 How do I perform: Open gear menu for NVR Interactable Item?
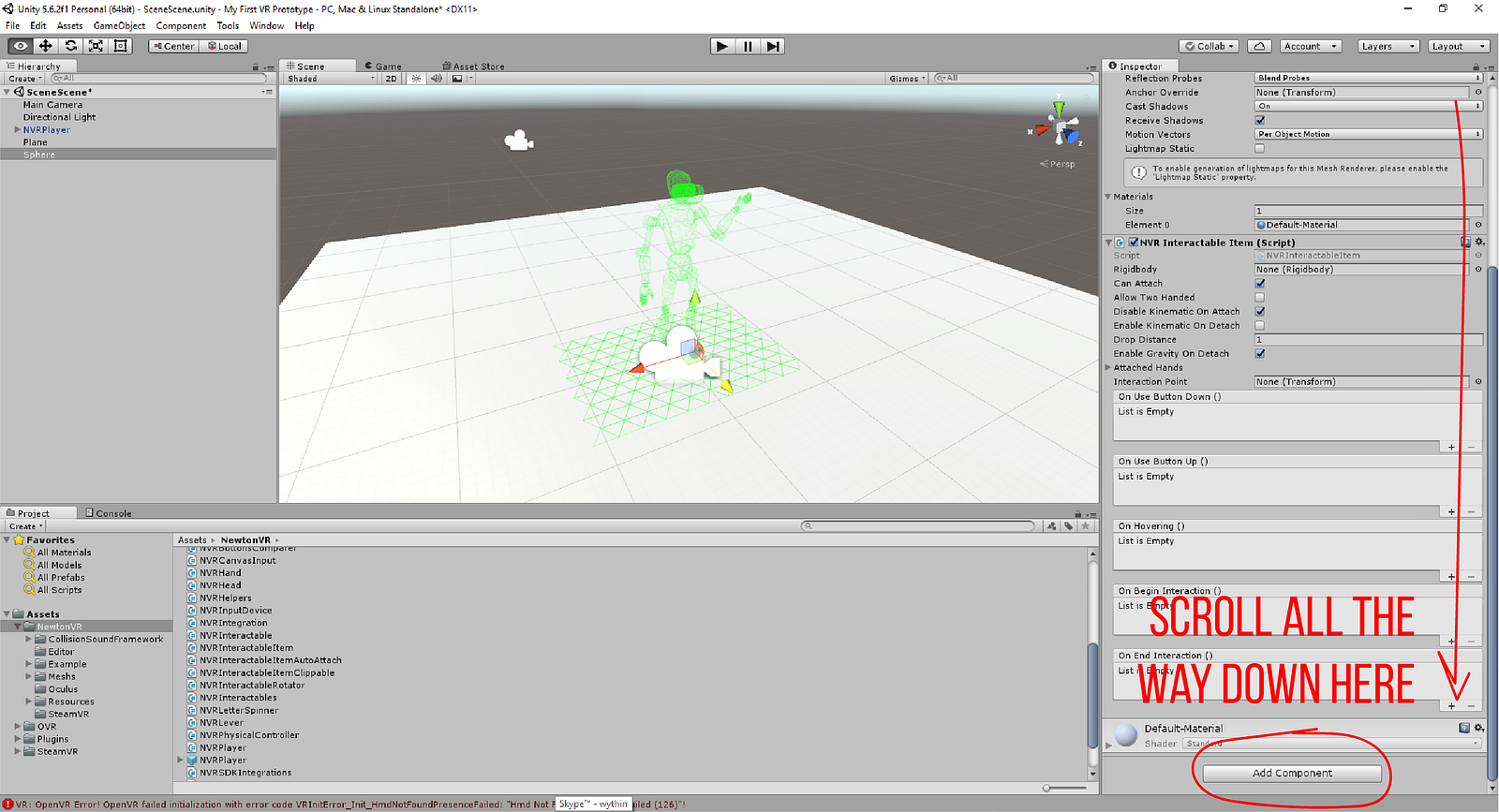pos(1479,242)
